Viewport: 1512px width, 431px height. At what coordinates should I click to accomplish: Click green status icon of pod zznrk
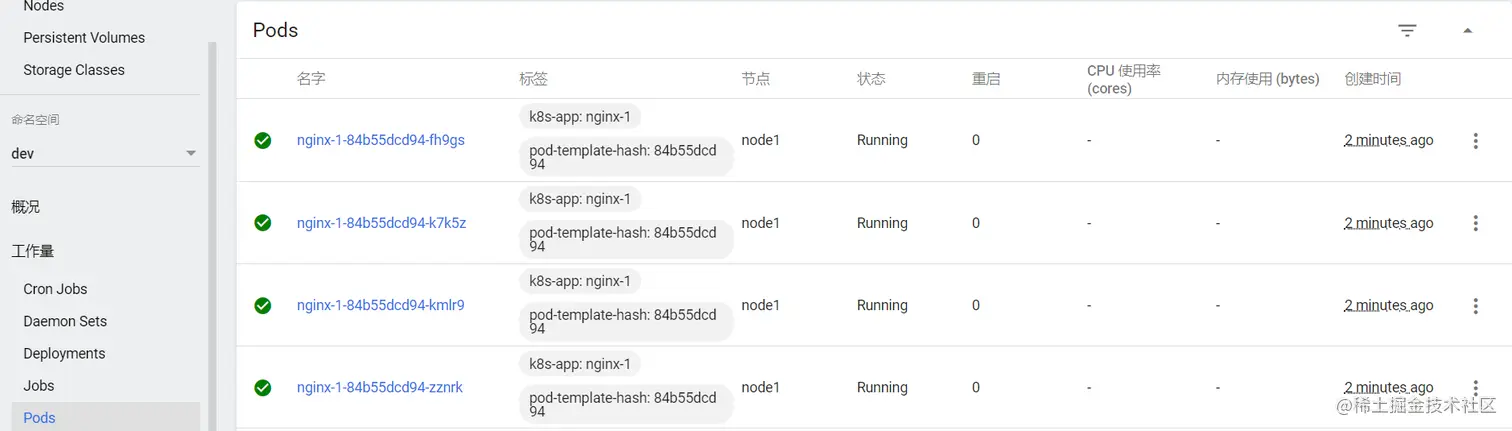click(x=262, y=388)
